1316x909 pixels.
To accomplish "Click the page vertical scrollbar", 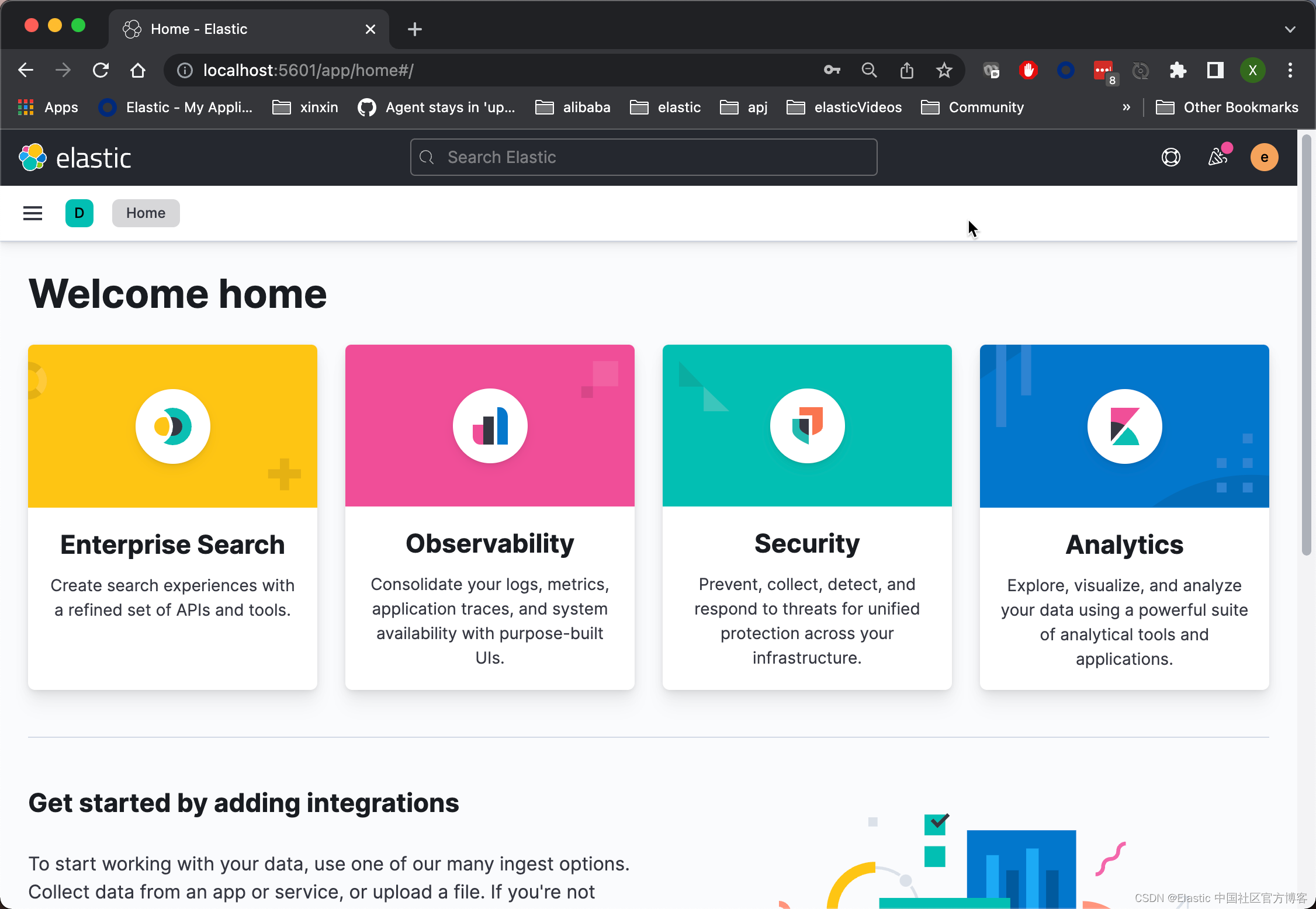I will 1306,345.
